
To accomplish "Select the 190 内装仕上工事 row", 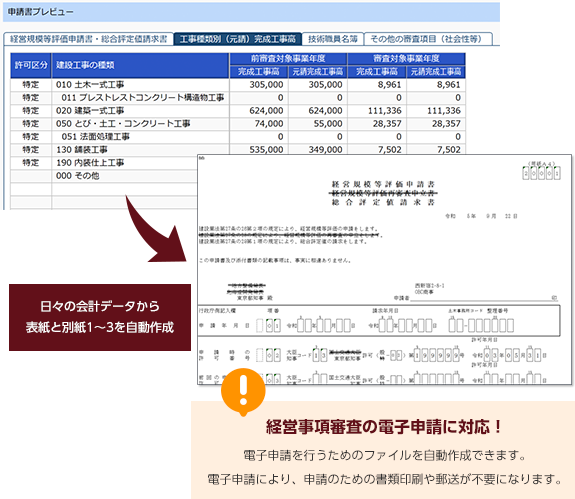I will (x=104, y=163).
